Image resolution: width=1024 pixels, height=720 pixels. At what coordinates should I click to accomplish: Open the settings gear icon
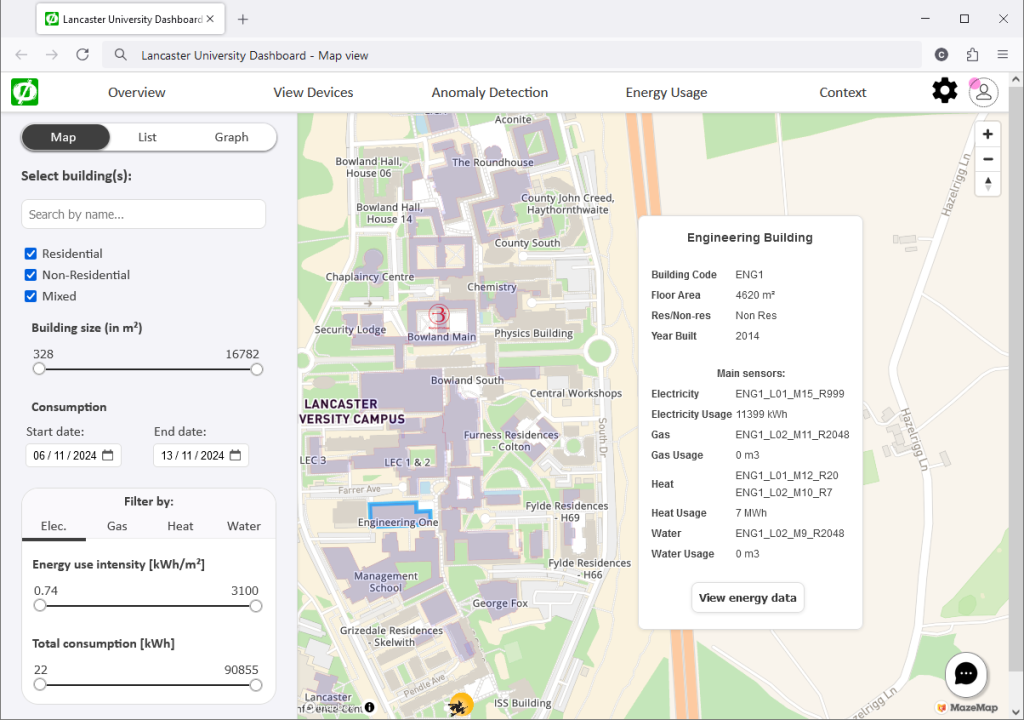[944, 91]
